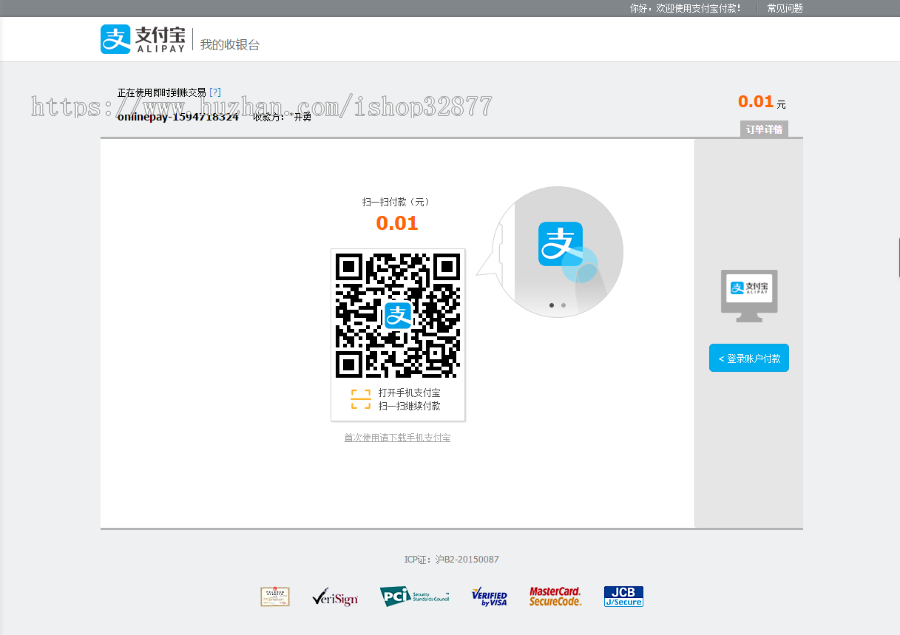The image size is (900, 635).
Task: Click the PCI Security Standards badge
Action: tap(414, 597)
